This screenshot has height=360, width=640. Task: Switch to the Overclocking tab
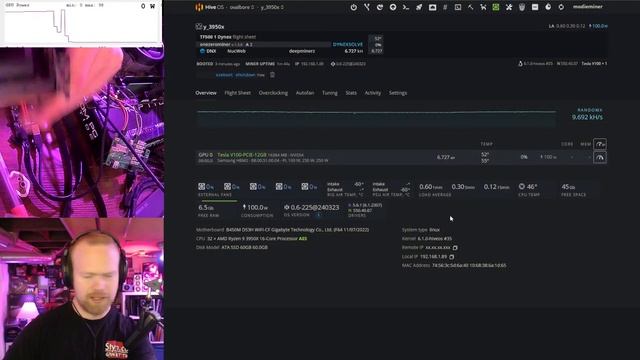273,93
